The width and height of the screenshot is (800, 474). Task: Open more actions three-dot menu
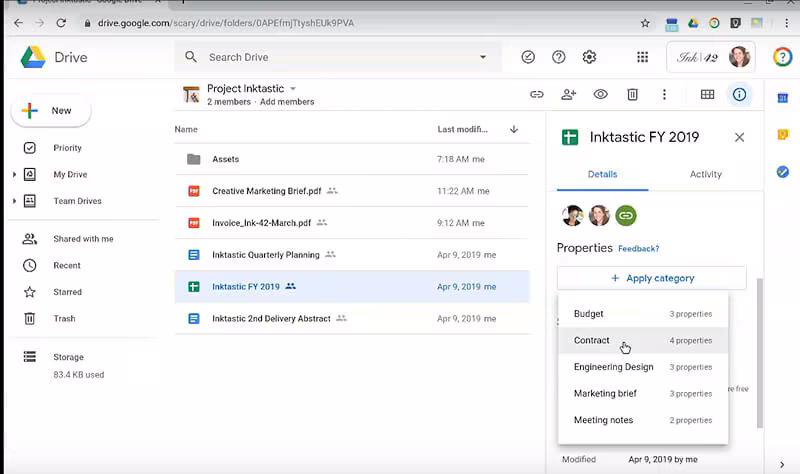(x=664, y=94)
